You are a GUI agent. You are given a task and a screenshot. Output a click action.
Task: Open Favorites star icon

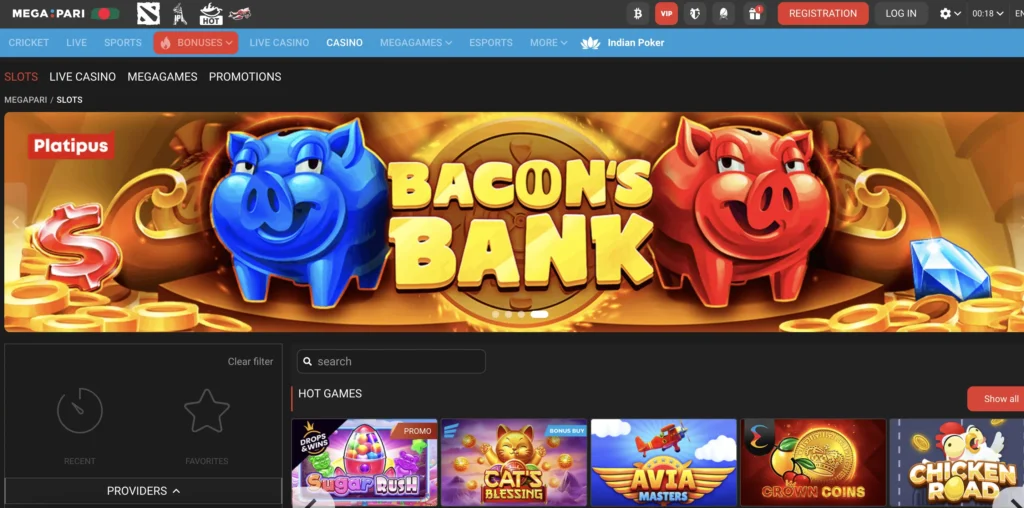(x=207, y=411)
